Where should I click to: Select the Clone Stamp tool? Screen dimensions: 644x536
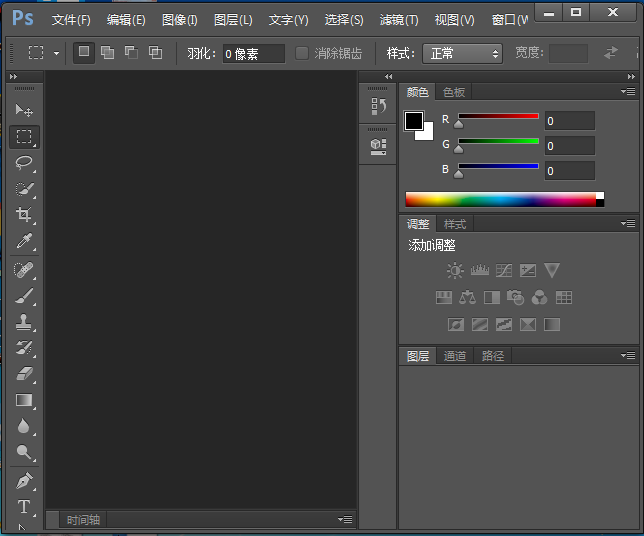click(25, 322)
